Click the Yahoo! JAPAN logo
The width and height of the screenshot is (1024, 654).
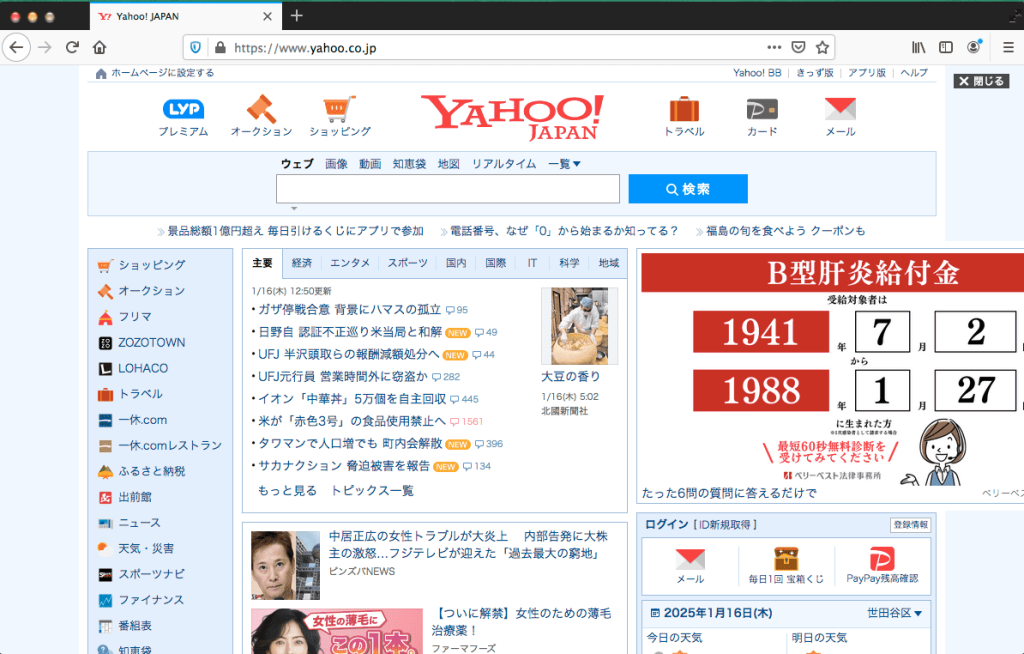click(x=512, y=118)
